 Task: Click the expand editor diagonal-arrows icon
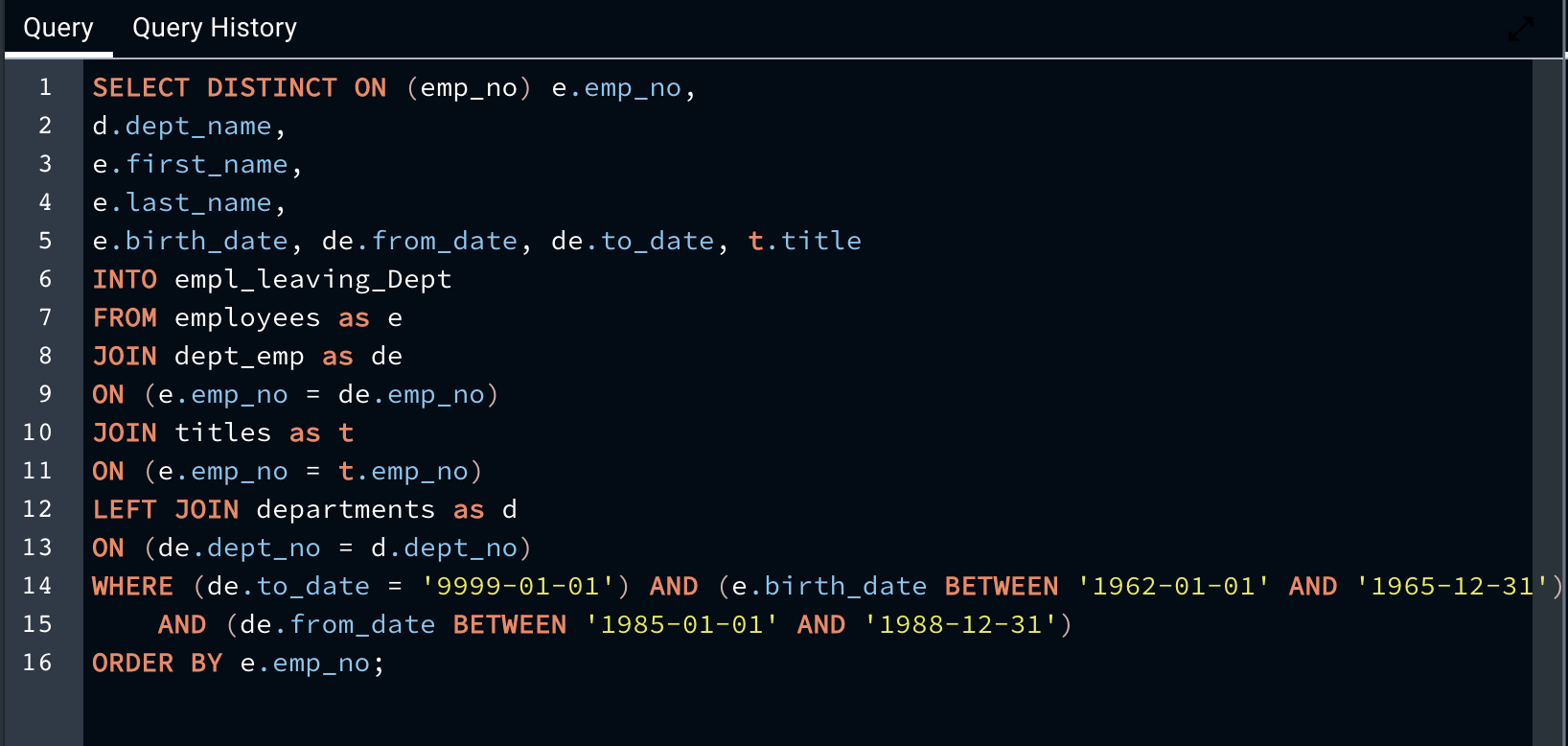1520,29
